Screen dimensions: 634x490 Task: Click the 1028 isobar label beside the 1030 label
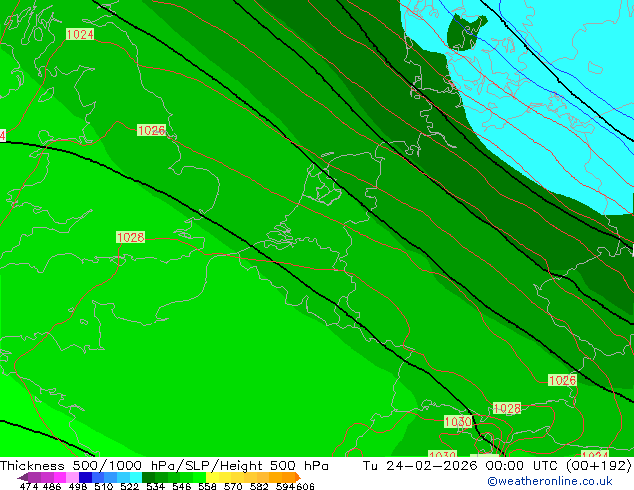tap(507, 408)
